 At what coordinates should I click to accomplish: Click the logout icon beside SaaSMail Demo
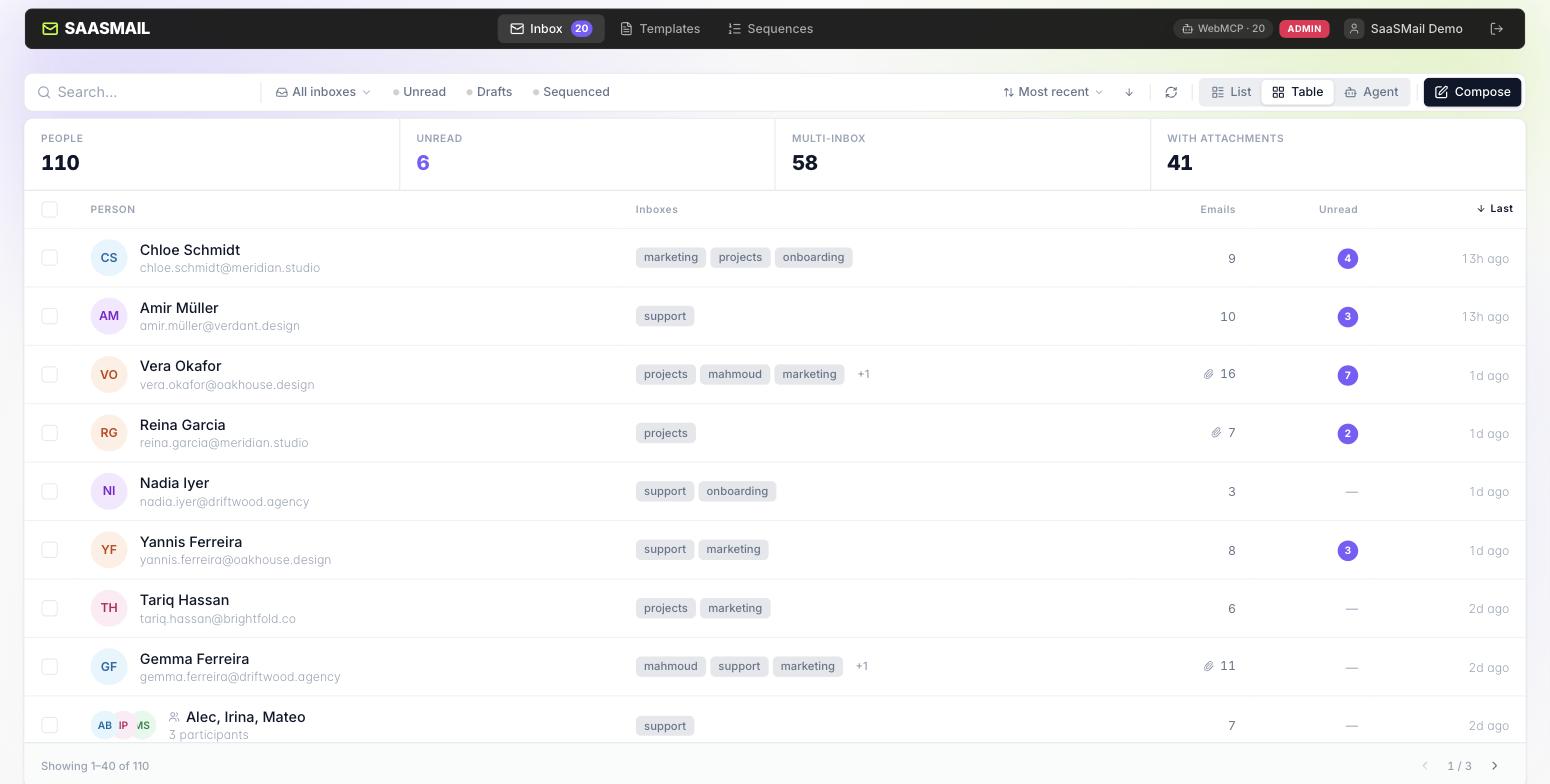tap(1497, 29)
